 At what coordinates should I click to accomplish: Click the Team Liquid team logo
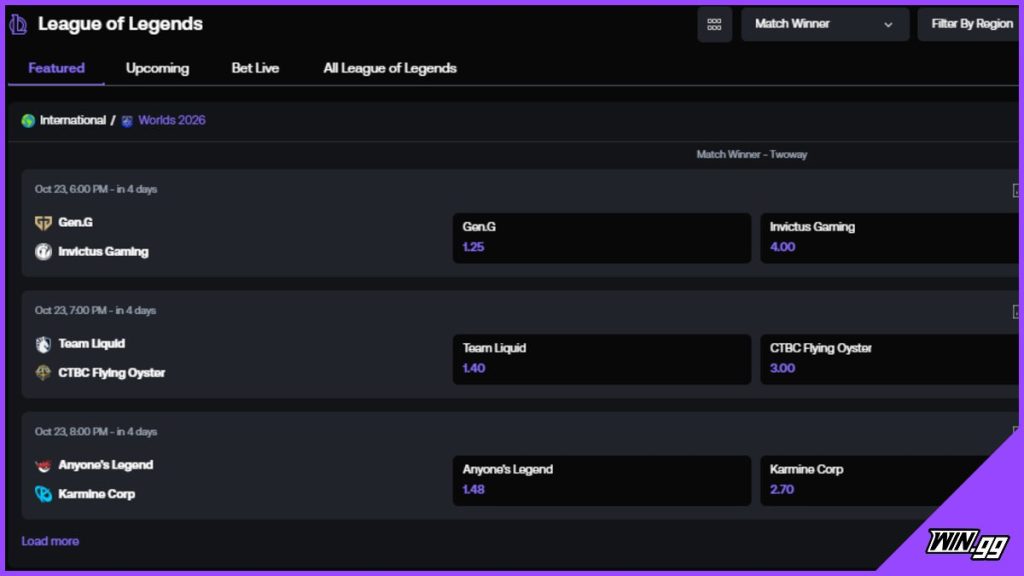point(43,344)
